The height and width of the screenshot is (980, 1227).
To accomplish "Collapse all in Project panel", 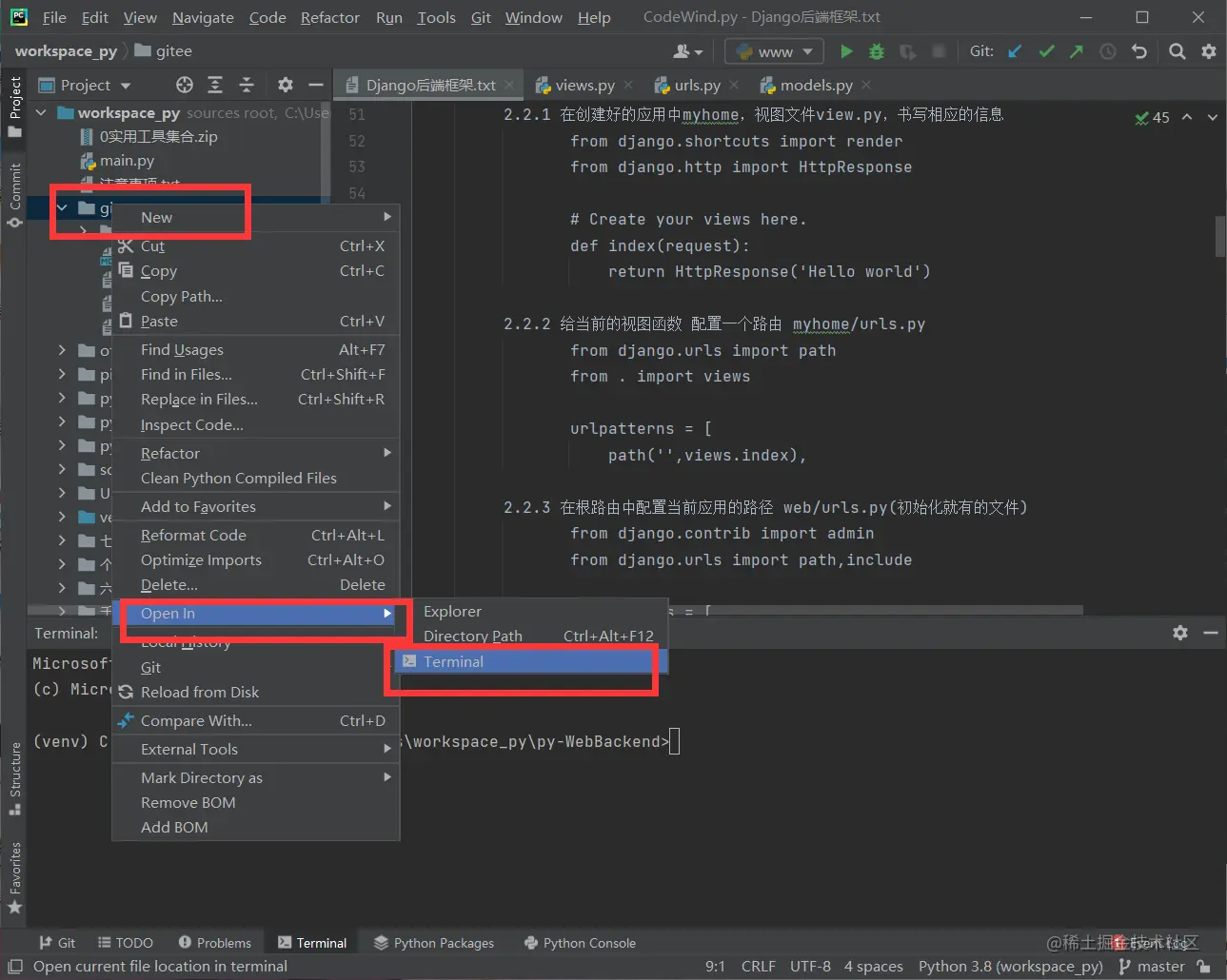I will pyautogui.click(x=247, y=86).
